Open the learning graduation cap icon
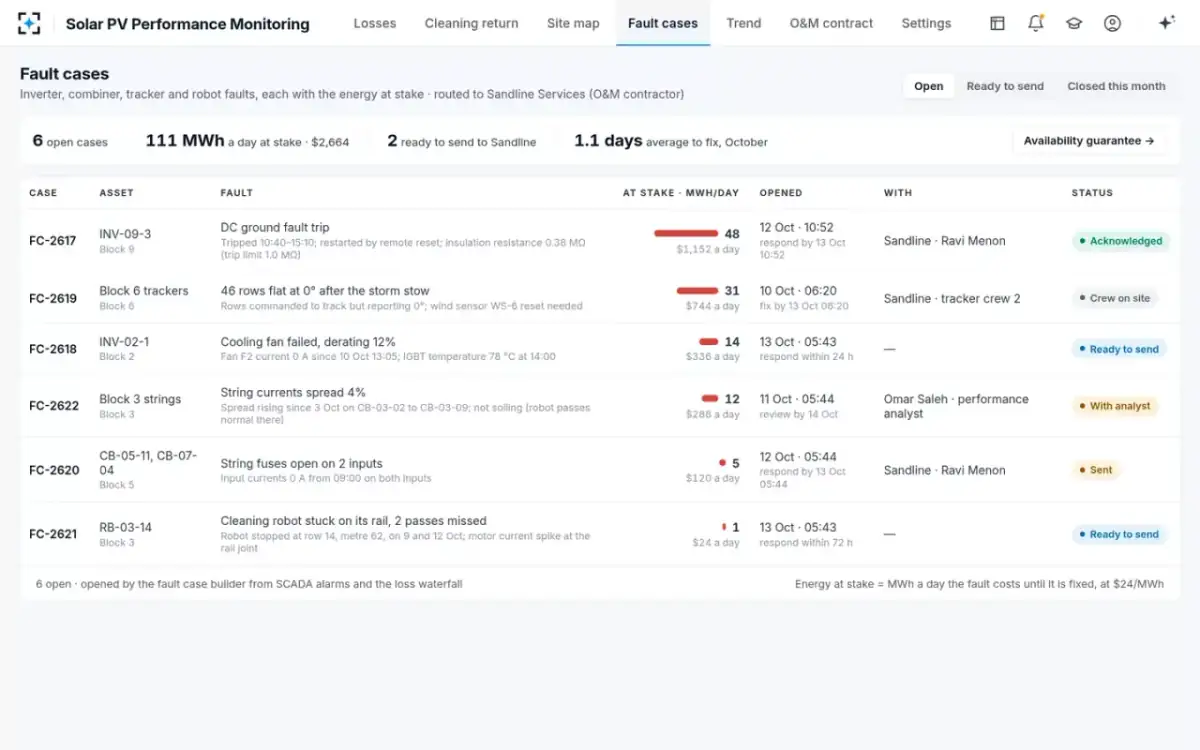Screen dimensions: 1200x750 1074,23
